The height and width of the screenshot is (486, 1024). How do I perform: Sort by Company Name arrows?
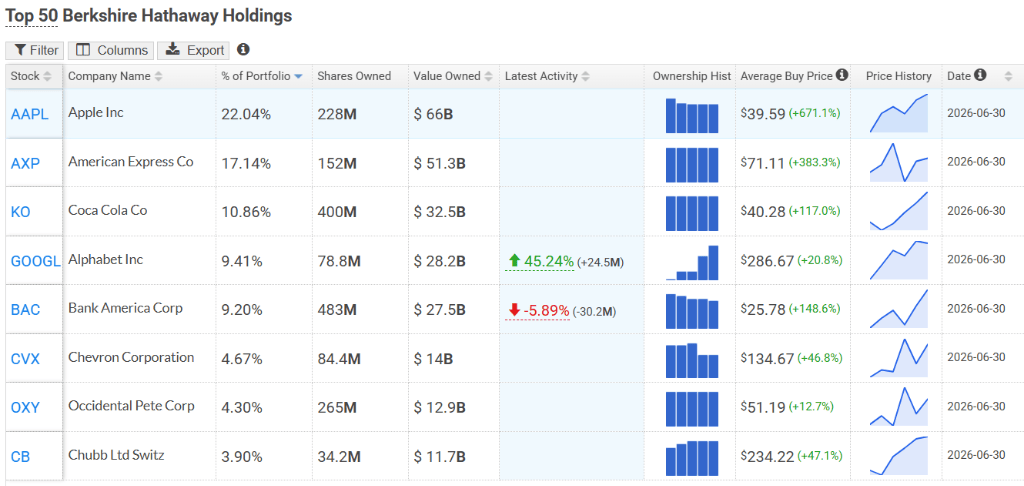[159, 76]
